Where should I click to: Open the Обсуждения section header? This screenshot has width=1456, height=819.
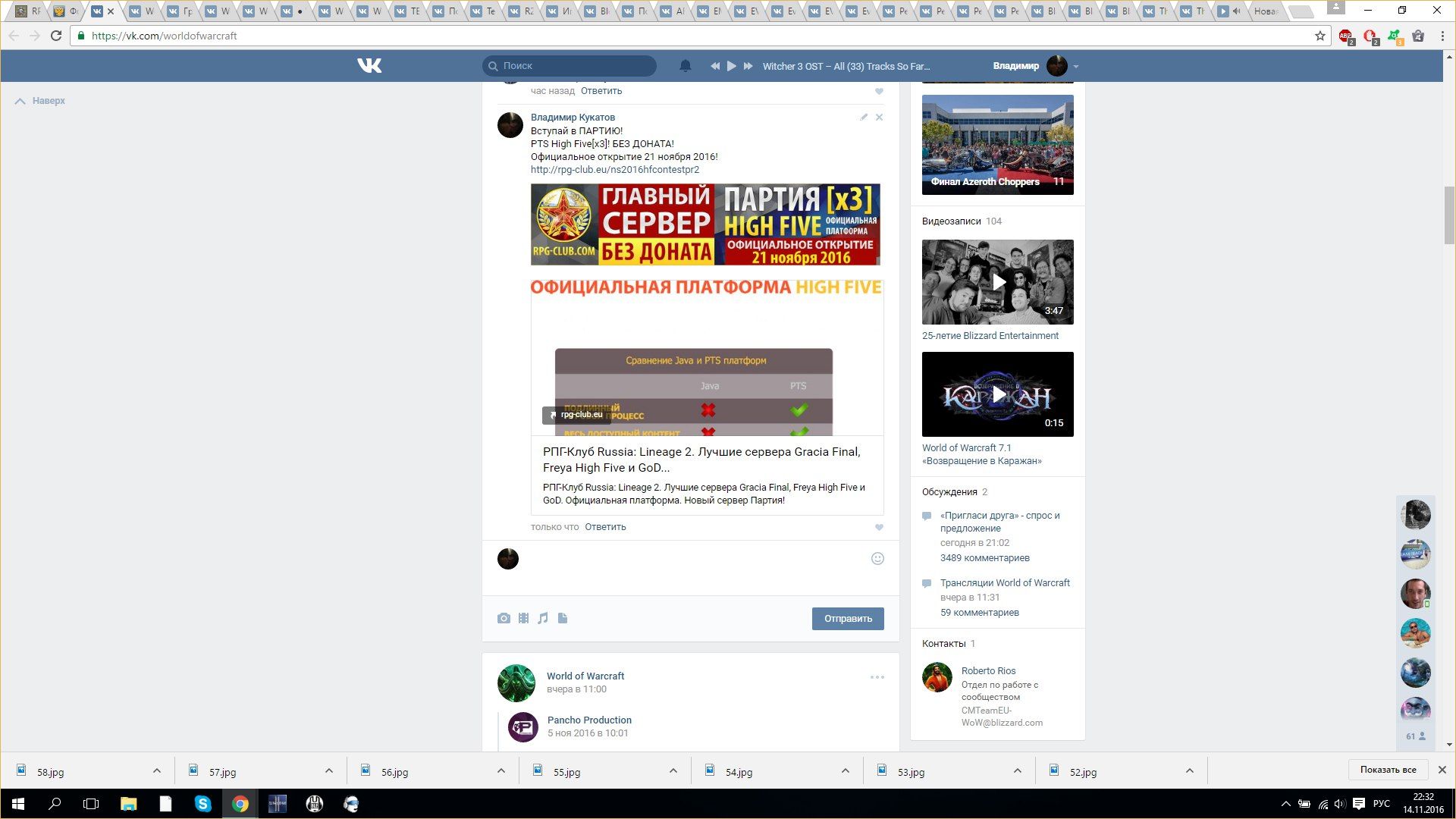tap(949, 492)
